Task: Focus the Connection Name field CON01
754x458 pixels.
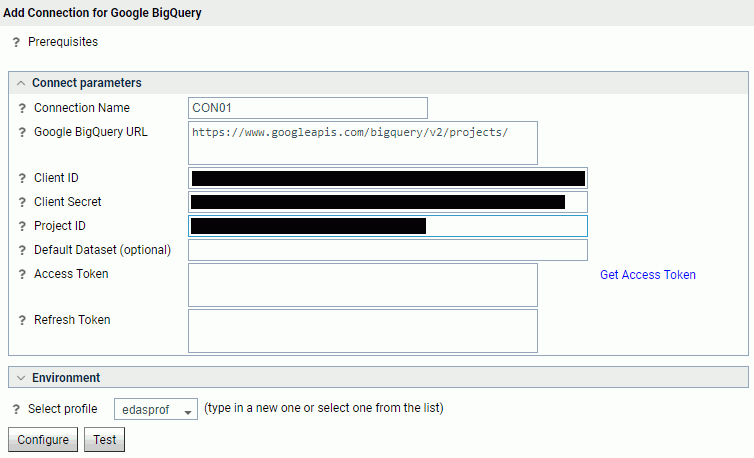Action: coord(308,108)
